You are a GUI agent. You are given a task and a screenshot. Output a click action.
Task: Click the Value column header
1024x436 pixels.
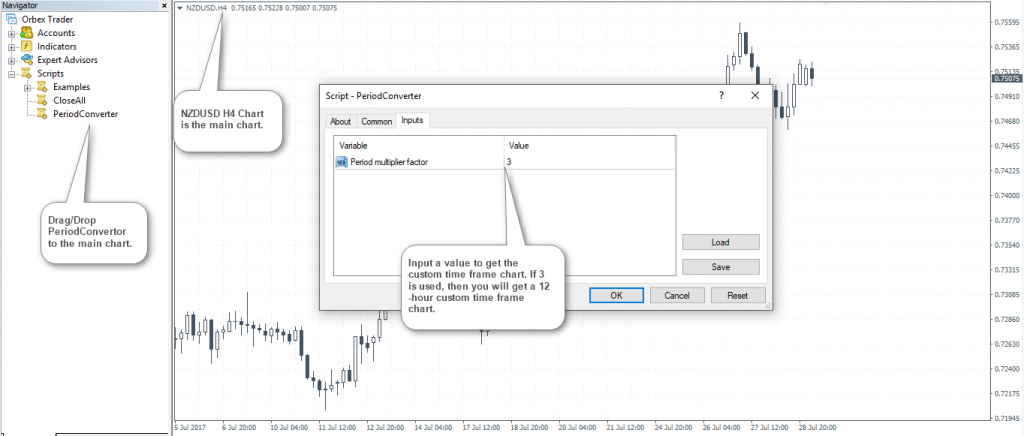click(x=589, y=146)
